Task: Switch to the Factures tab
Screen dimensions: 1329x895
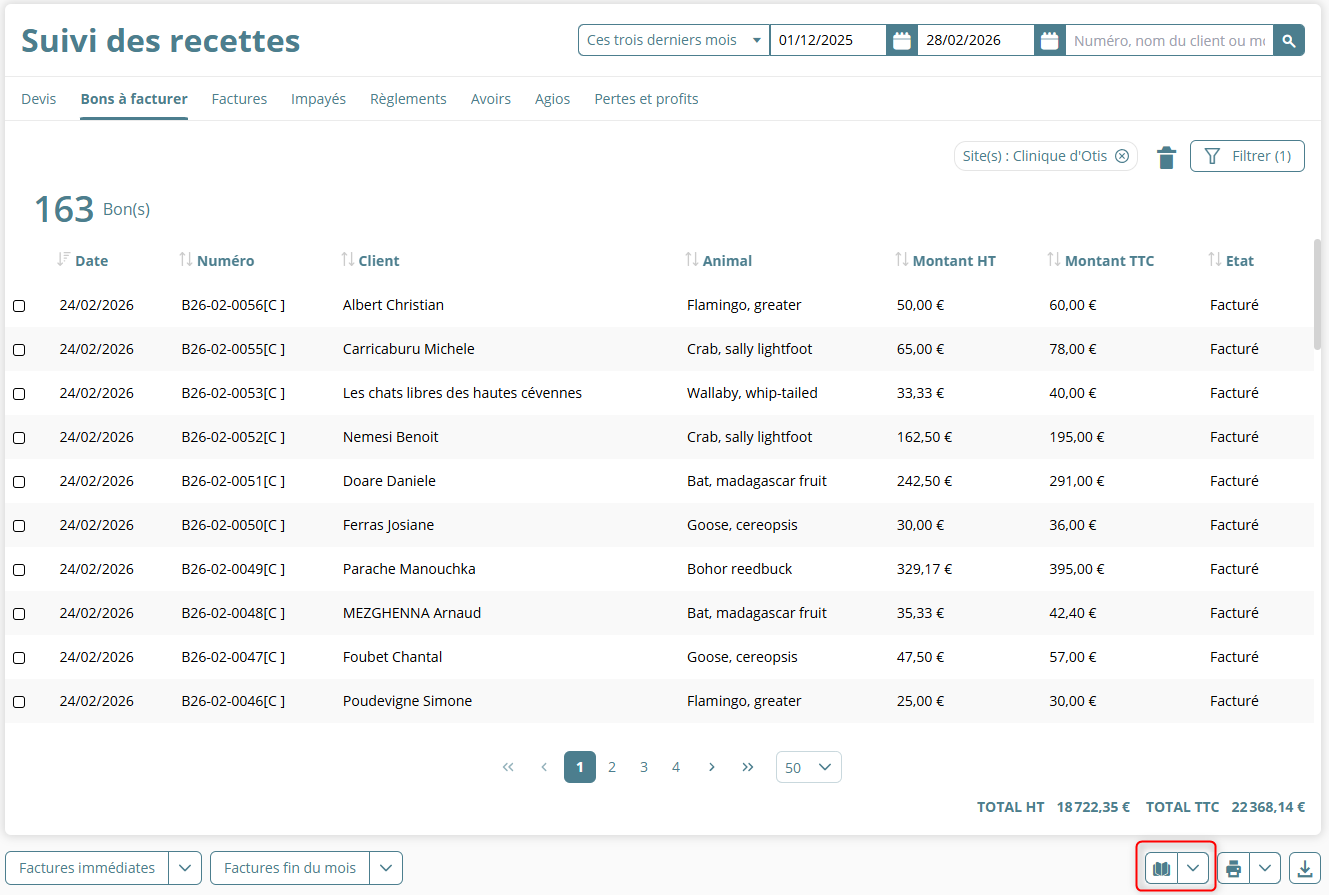Action: click(239, 99)
